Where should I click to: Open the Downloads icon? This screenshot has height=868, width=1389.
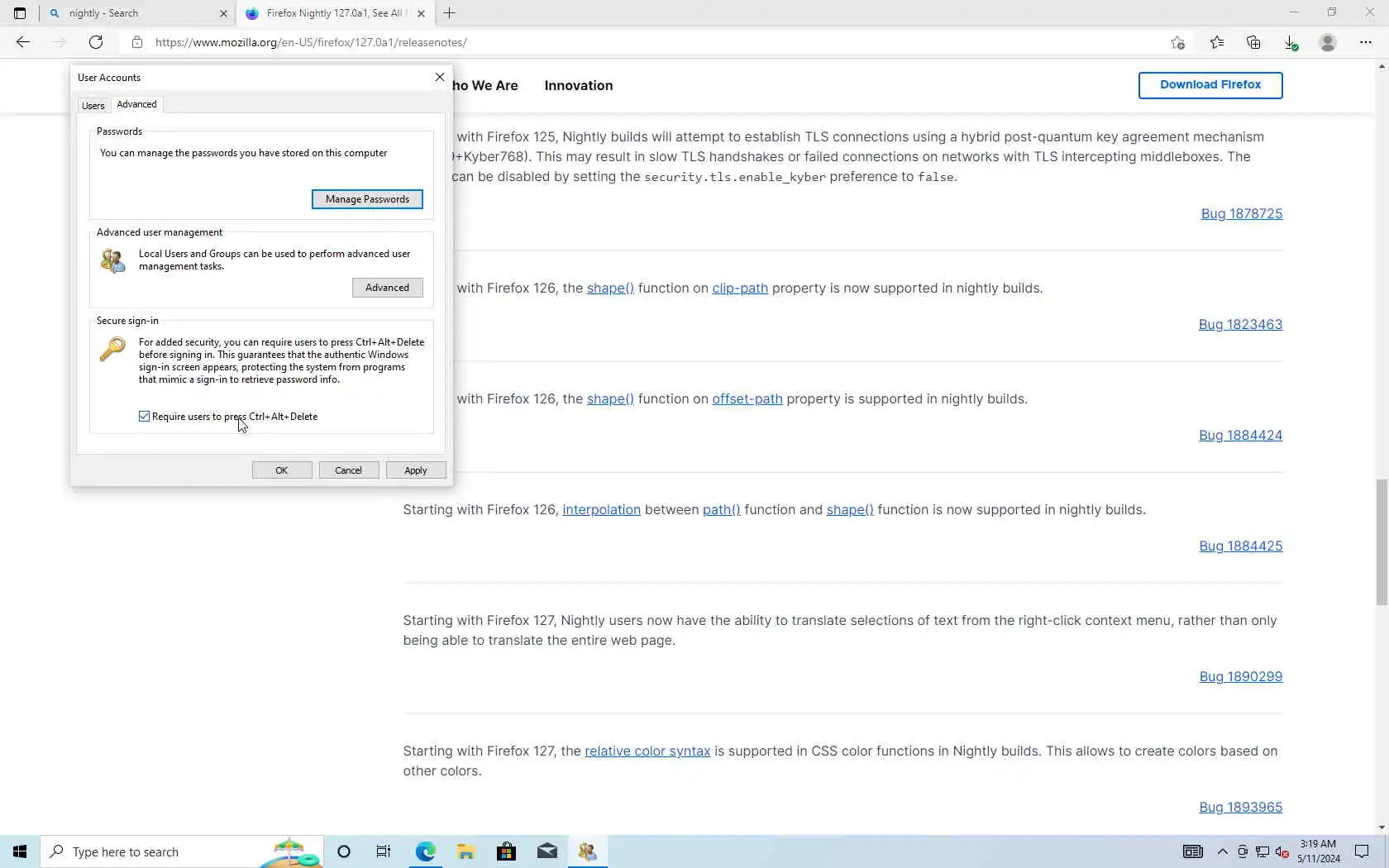pyautogui.click(x=1291, y=42)
